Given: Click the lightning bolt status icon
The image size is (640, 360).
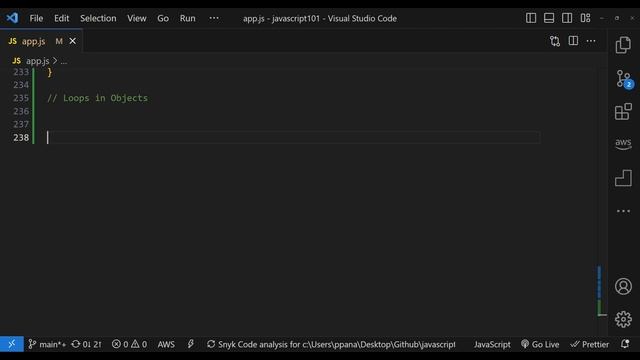Looking at the screenshot, I should click(x=191, y=344).
